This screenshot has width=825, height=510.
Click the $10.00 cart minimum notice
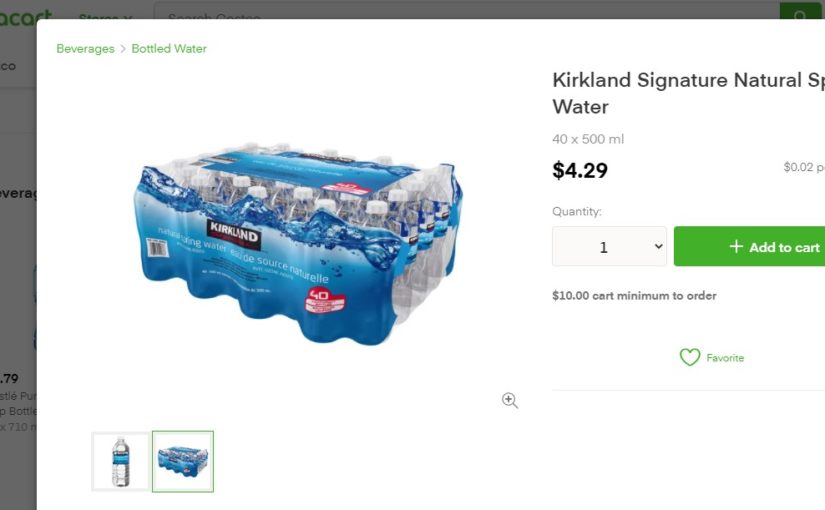tap(634, 296)
